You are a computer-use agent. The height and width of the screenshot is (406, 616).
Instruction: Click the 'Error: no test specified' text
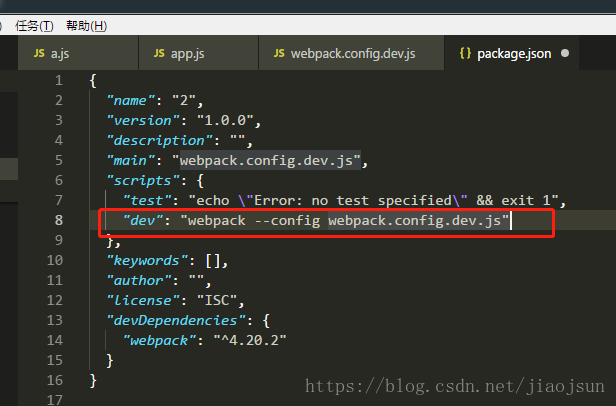click(x=352, y=200)
